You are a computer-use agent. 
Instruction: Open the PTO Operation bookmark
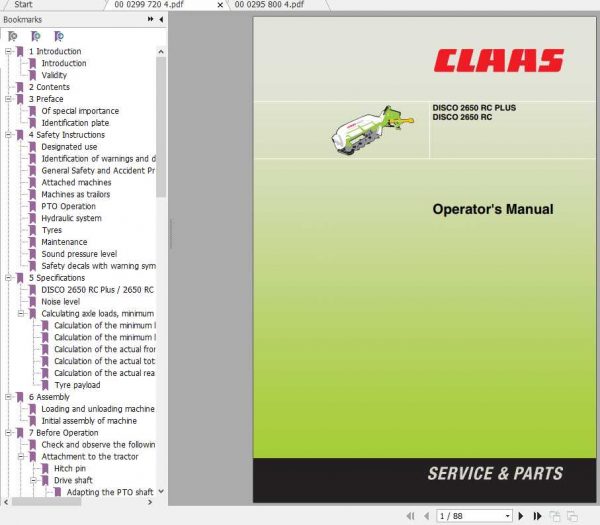click(x=68, y=206)
